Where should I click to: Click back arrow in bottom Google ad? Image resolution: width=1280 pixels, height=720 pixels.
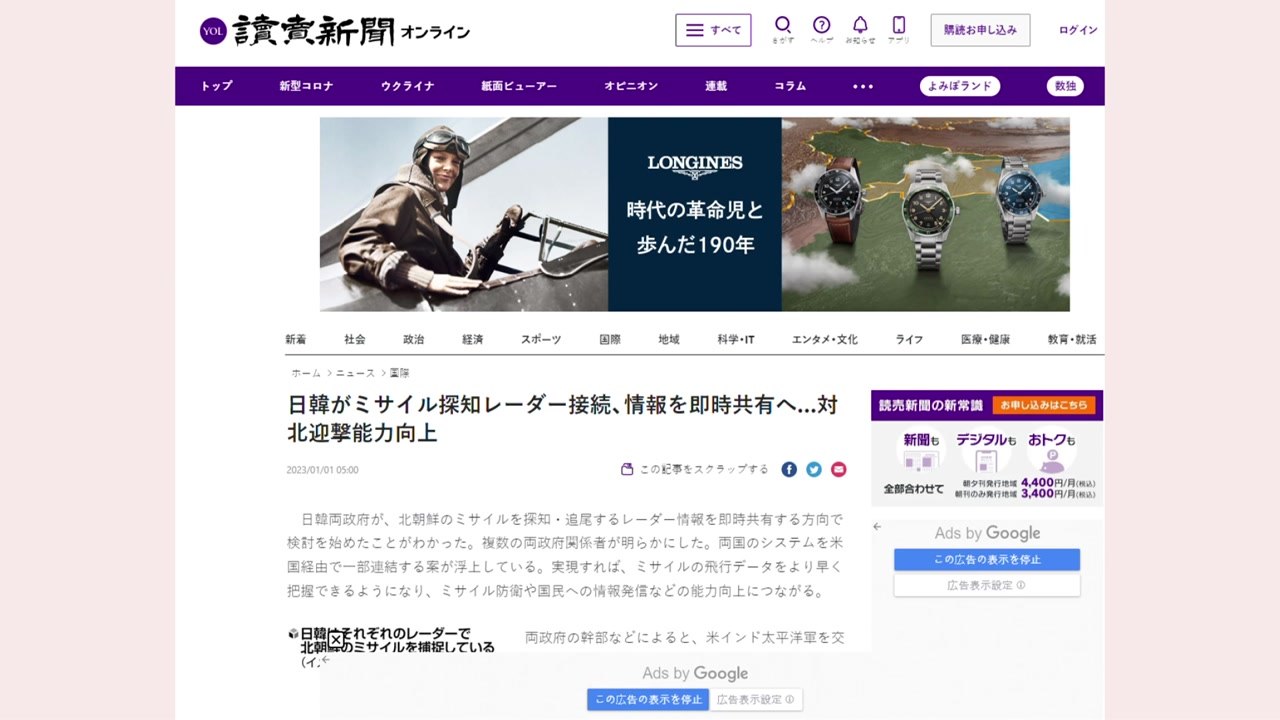(325, 660)
